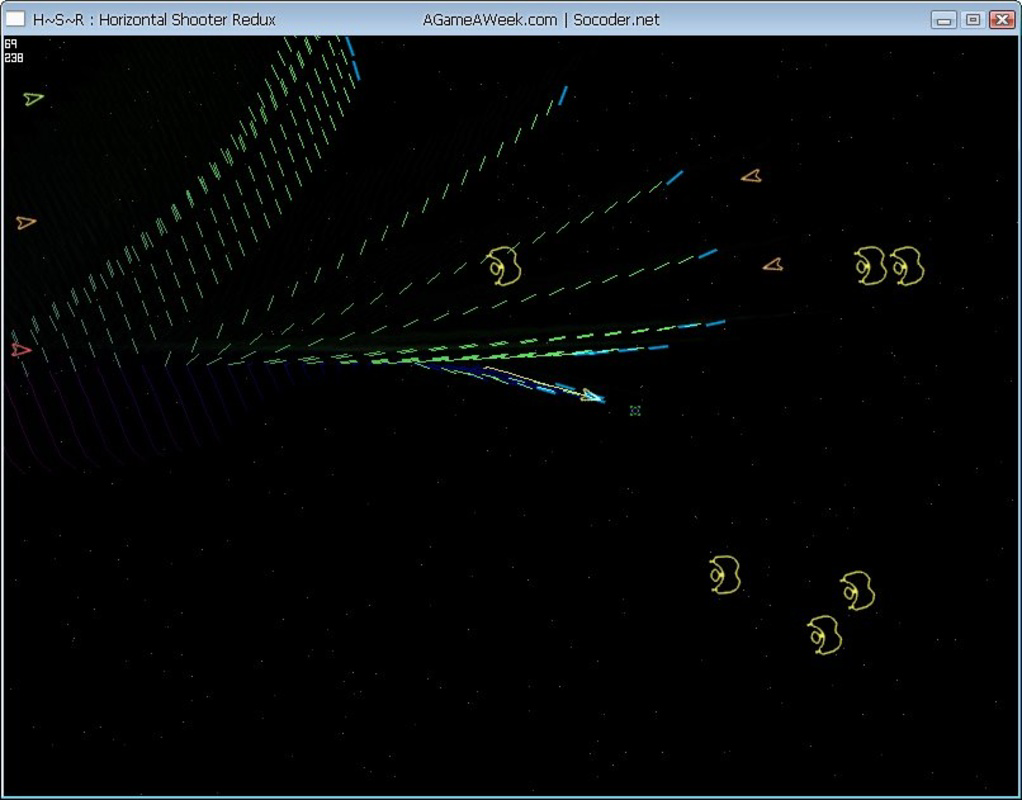Click the orange arrow ship at the left edge
The width and height of the screenshot is (1022, 800).
[x=26, y=223]
